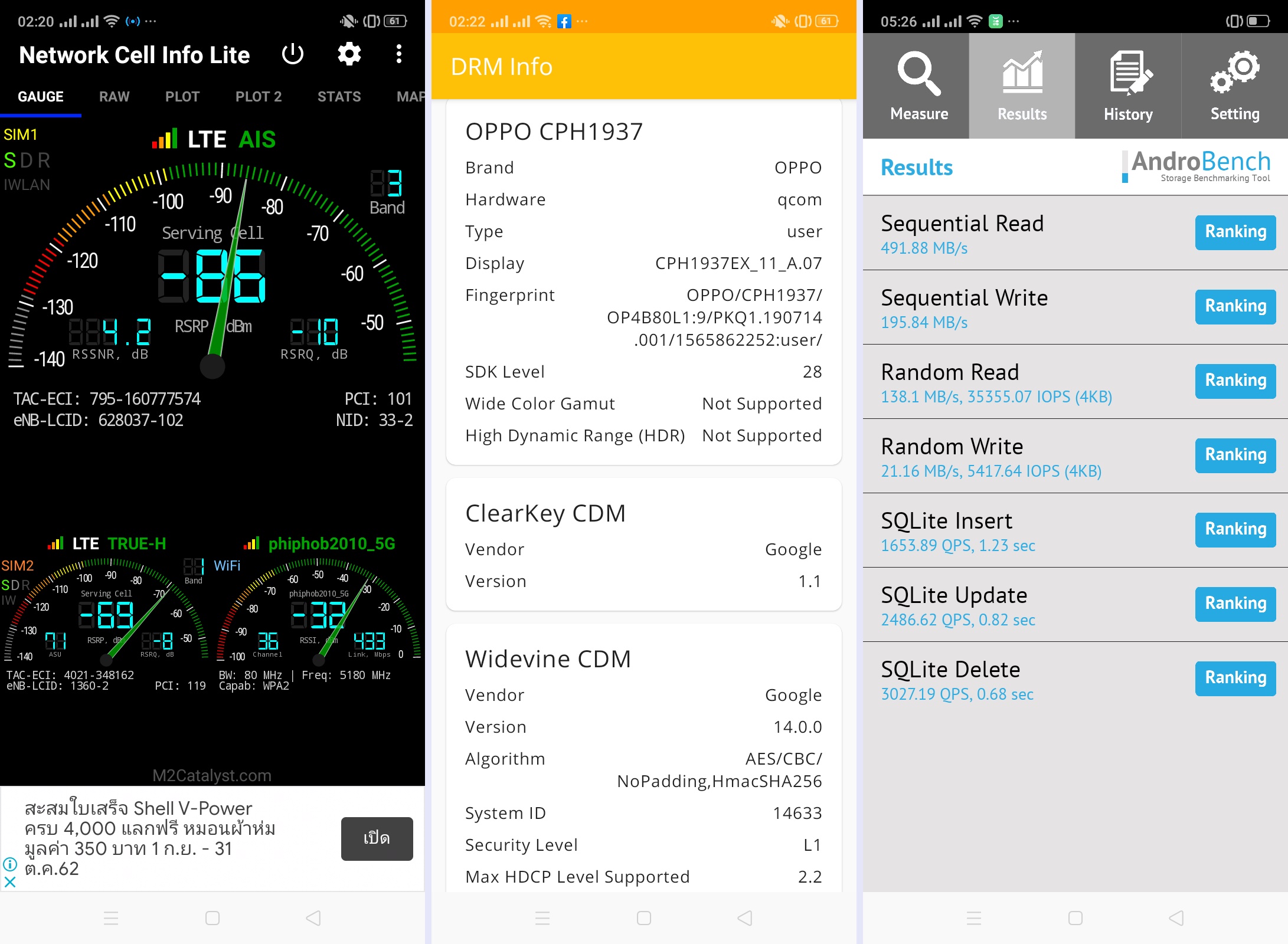Tap home button in DRM Info screen
1288x944 pixels.
pos(644,918)
